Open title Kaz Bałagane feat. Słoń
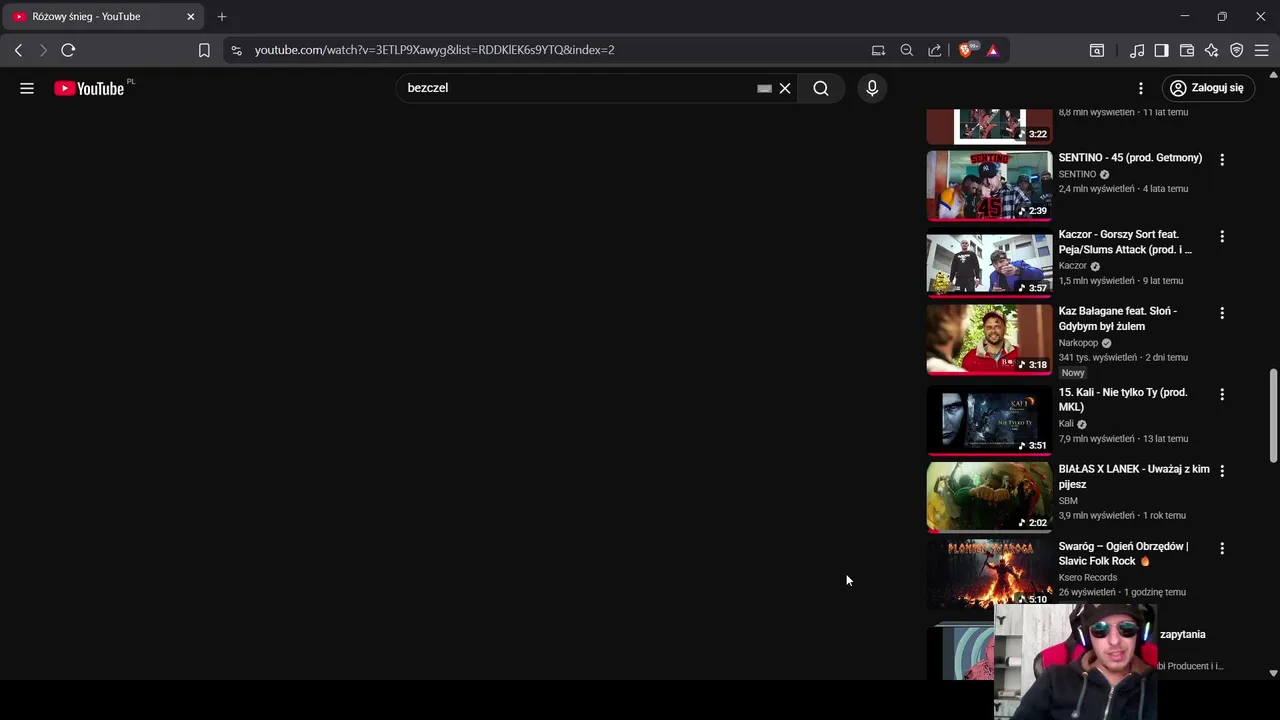 coord(1118,319)
